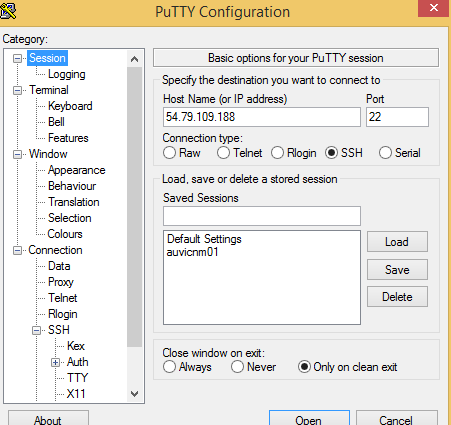Viewport: 451px width, 425px height.
Task: Open the Logging category
Action: [67, 74]
